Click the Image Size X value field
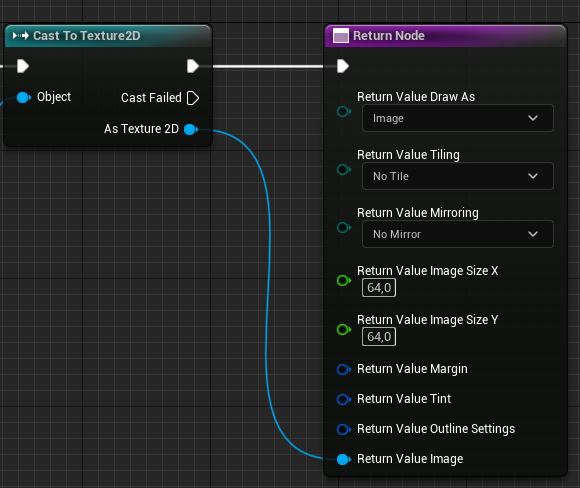This screenshot has width=580, height=488. click(379, 288)
